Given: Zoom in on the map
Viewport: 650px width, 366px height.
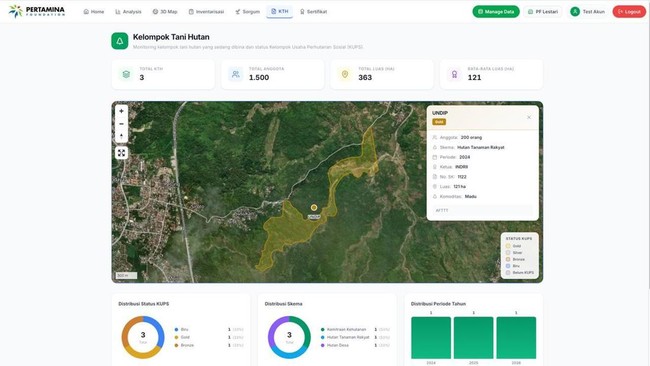Looking at the screenshot, I should coord(121,111).
